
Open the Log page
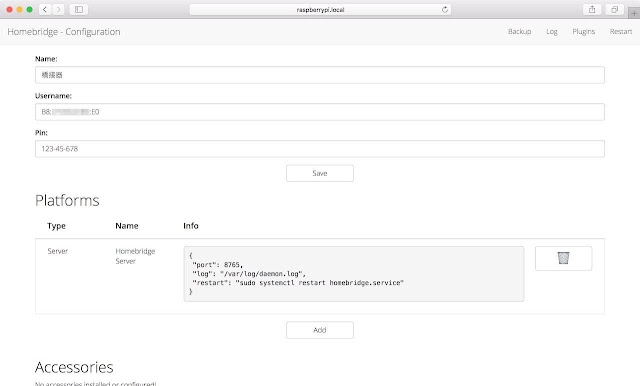[551, 31]
